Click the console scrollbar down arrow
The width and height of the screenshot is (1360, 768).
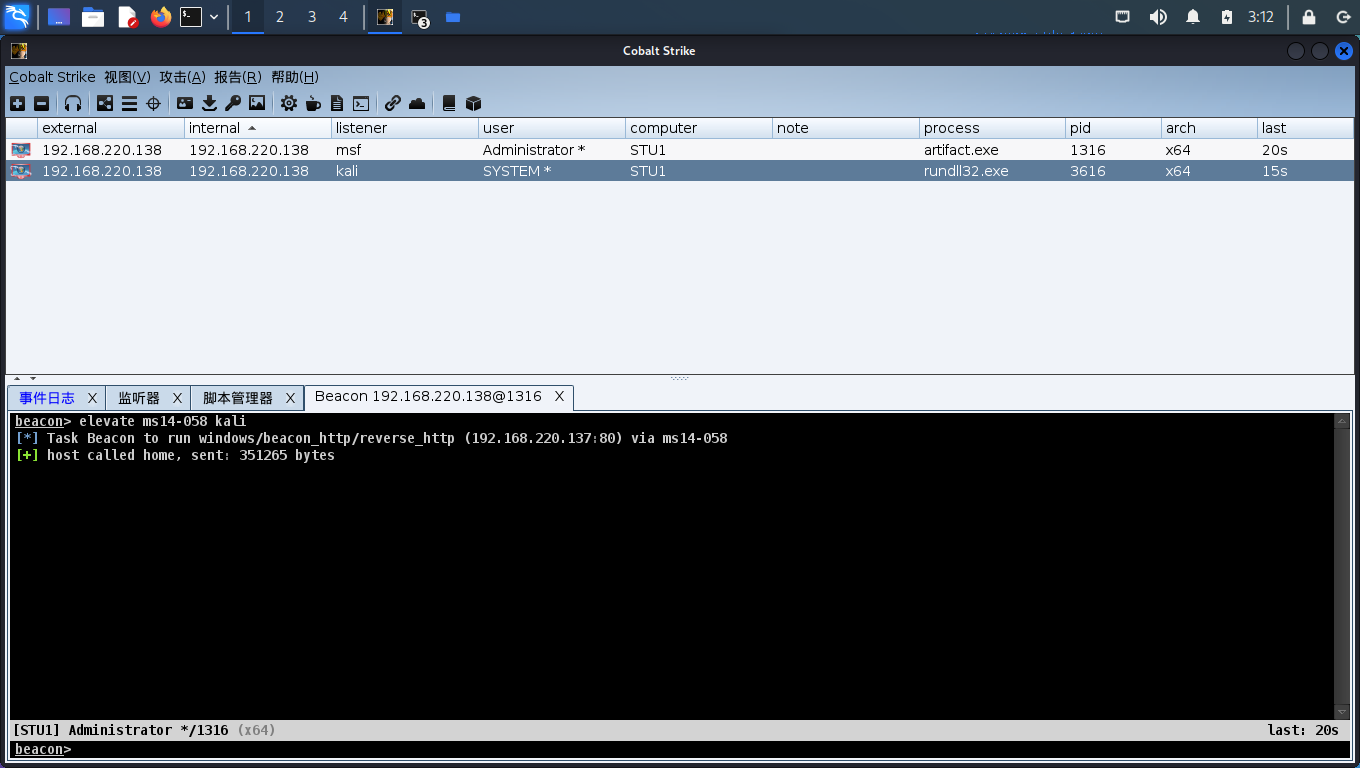pyautogui.click(x=1342, y=711)
